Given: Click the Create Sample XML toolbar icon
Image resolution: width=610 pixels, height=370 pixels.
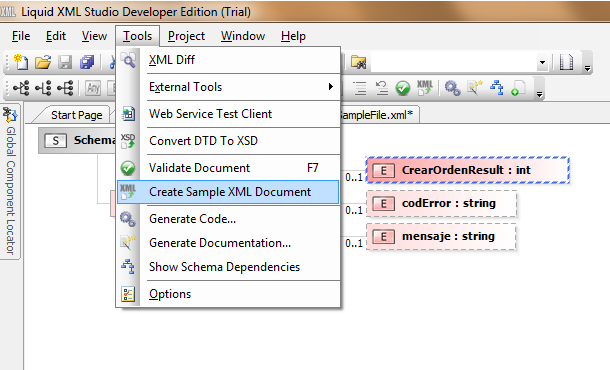Looking at the screenshot, I should pos(424,88).
